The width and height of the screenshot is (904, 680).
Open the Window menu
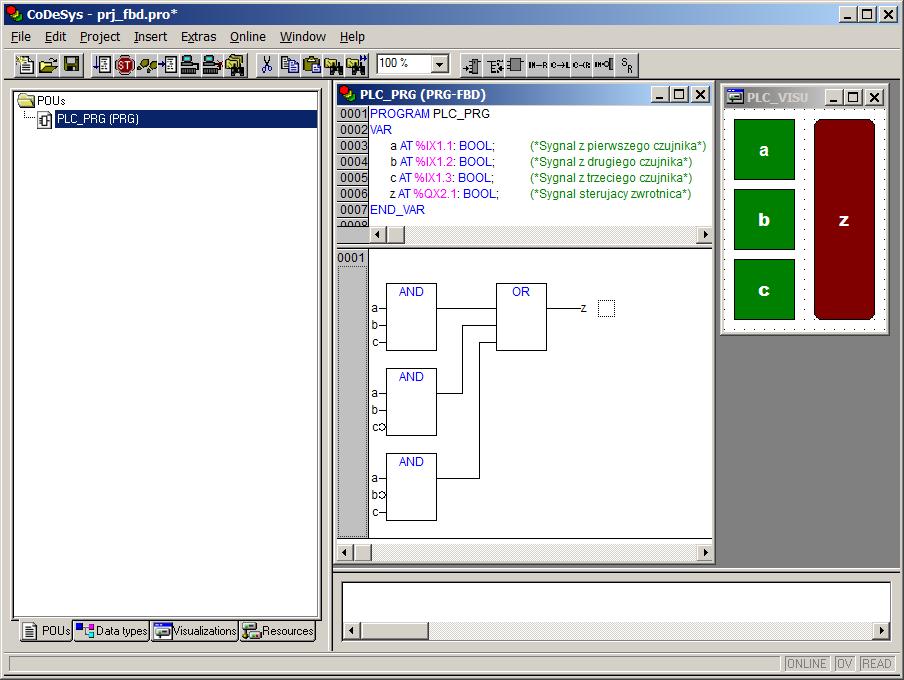pyautogui.click(x=303, y=37)
